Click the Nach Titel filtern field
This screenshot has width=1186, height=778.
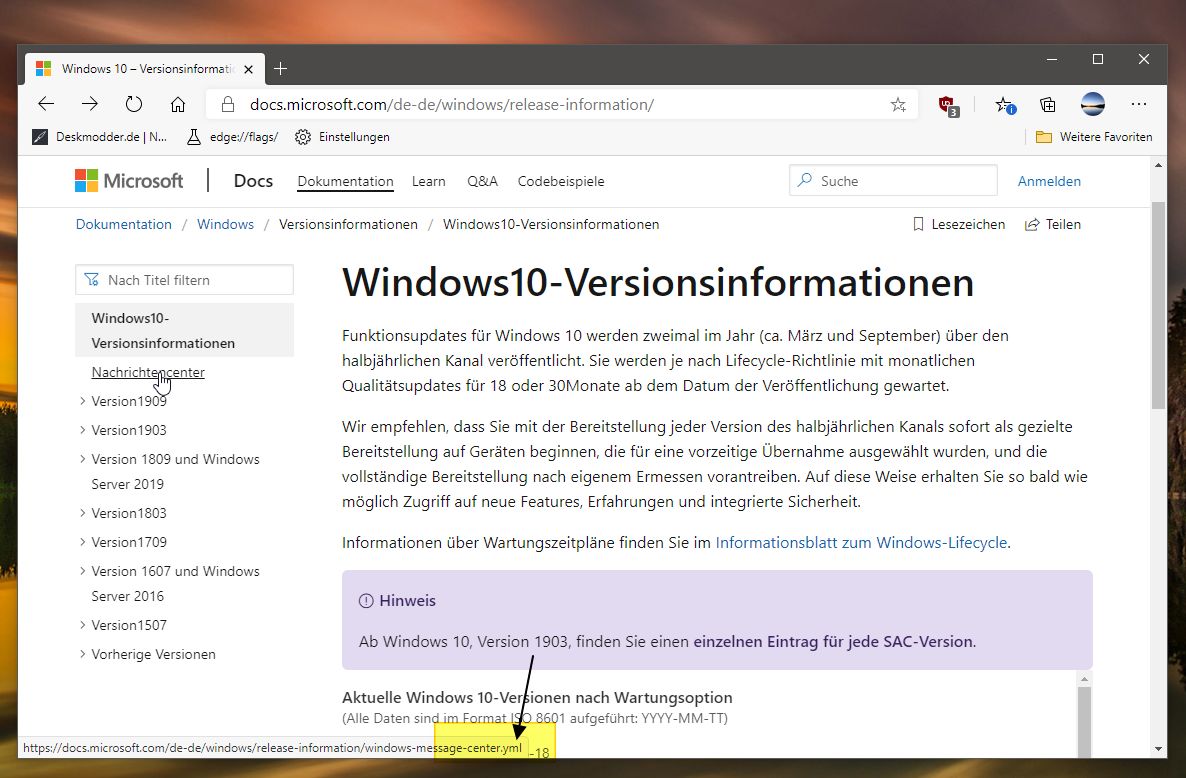pos(185,280)
